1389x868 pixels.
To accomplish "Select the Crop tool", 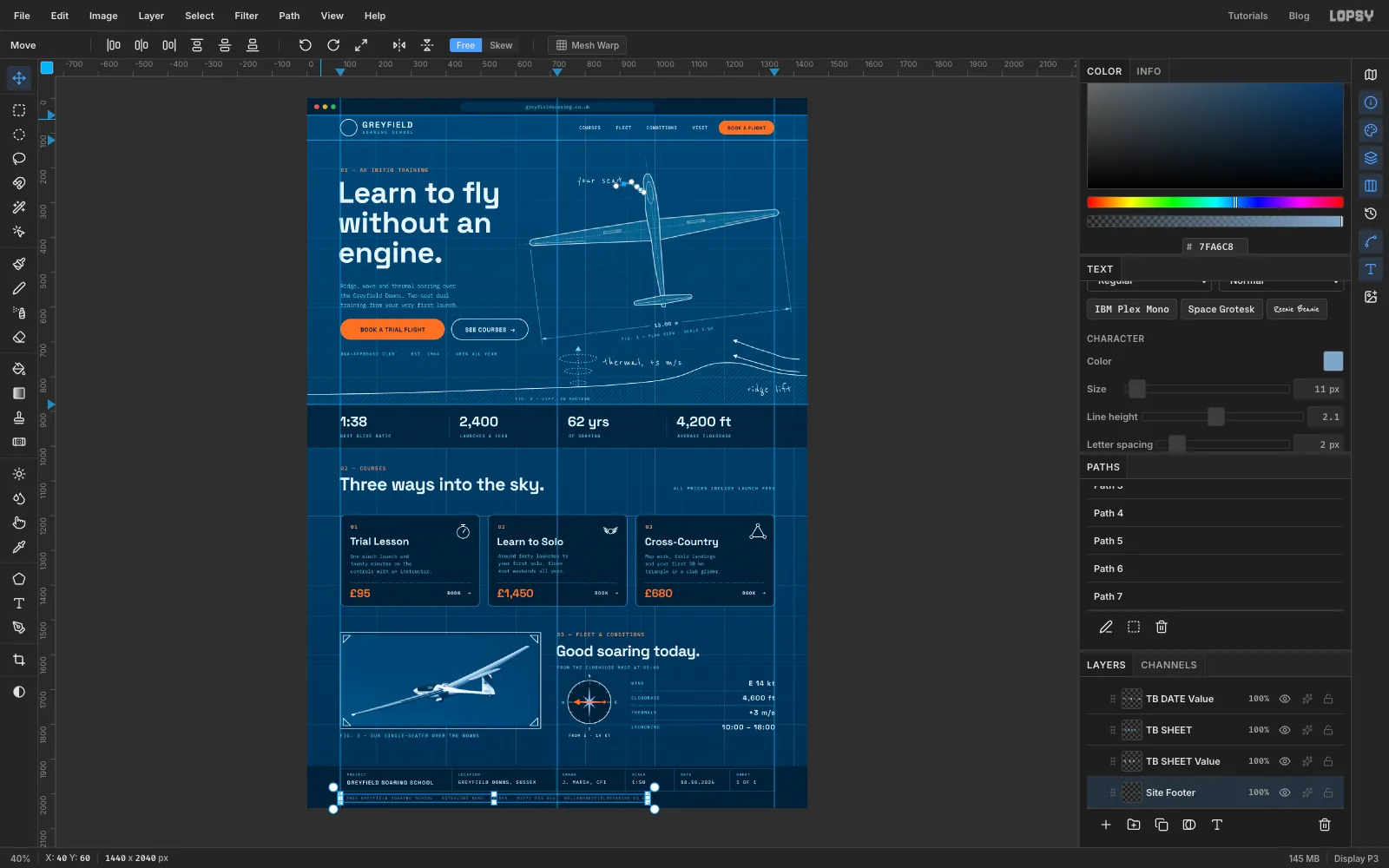I will coord(19,660).
